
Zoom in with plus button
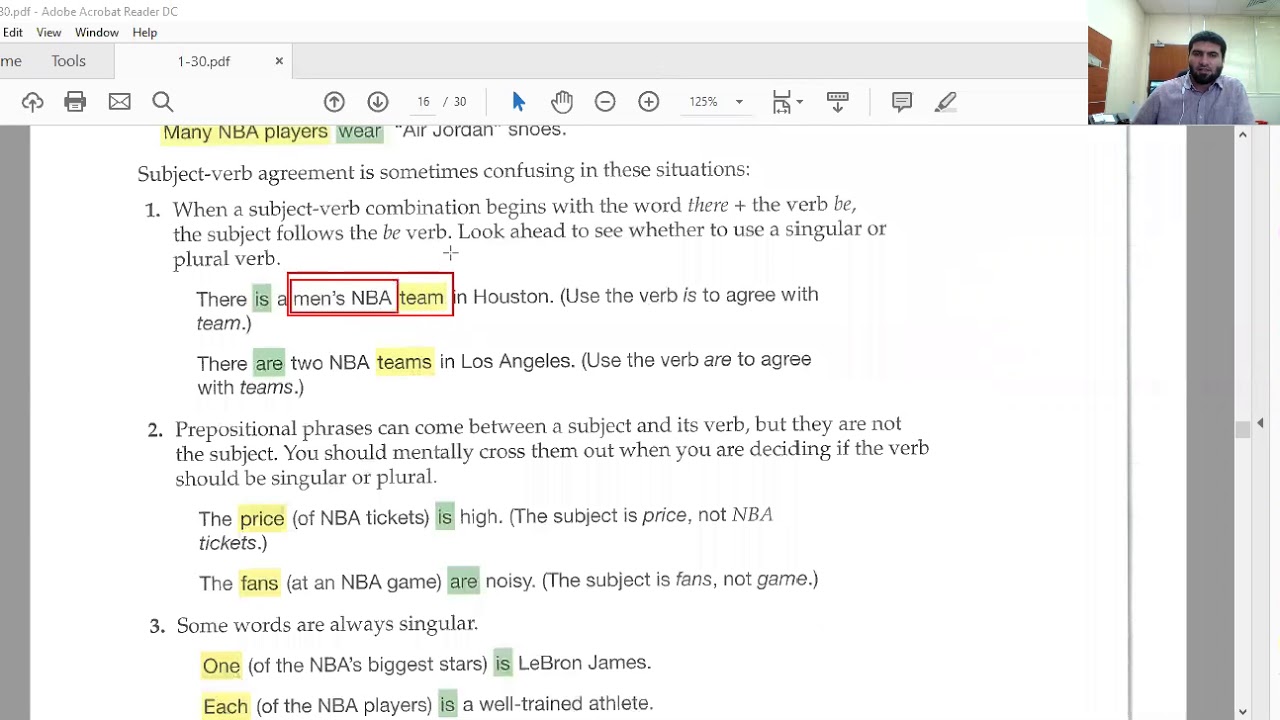648,101
